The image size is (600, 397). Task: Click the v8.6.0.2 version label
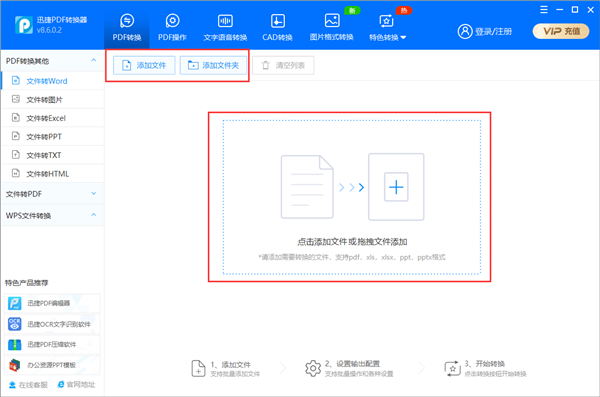click(x=49, y=30)
